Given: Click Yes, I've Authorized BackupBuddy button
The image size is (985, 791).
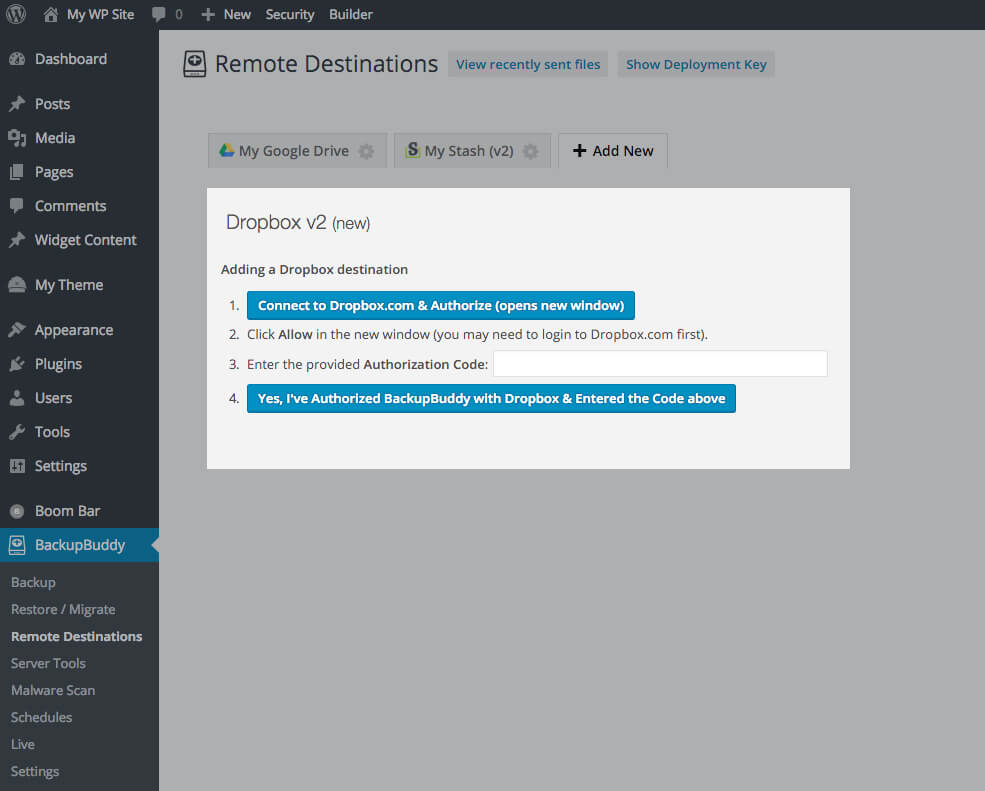Looking at the screenshot, I should tap(491, 398).
